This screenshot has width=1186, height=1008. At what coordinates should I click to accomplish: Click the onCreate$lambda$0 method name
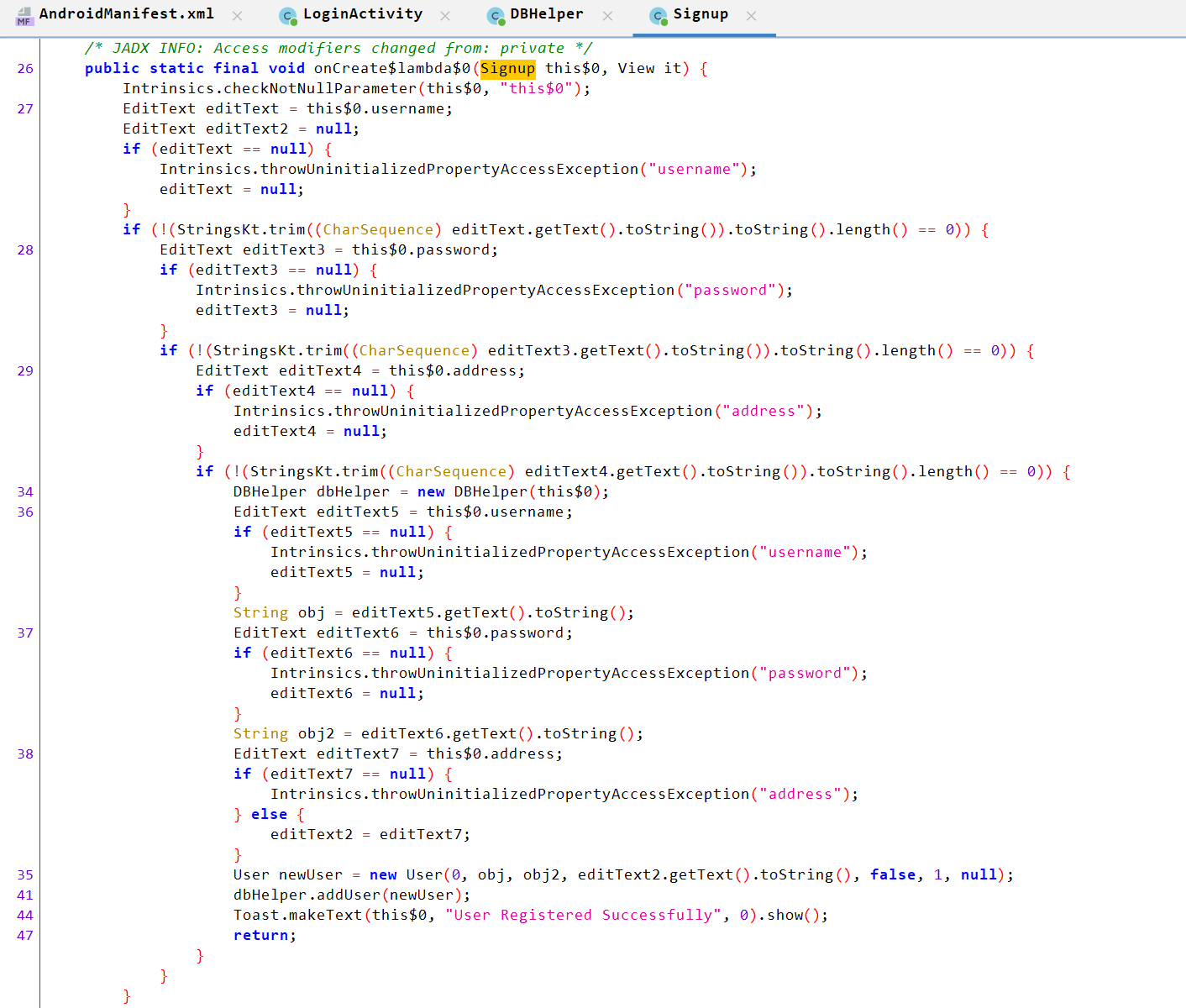[391, 69]
